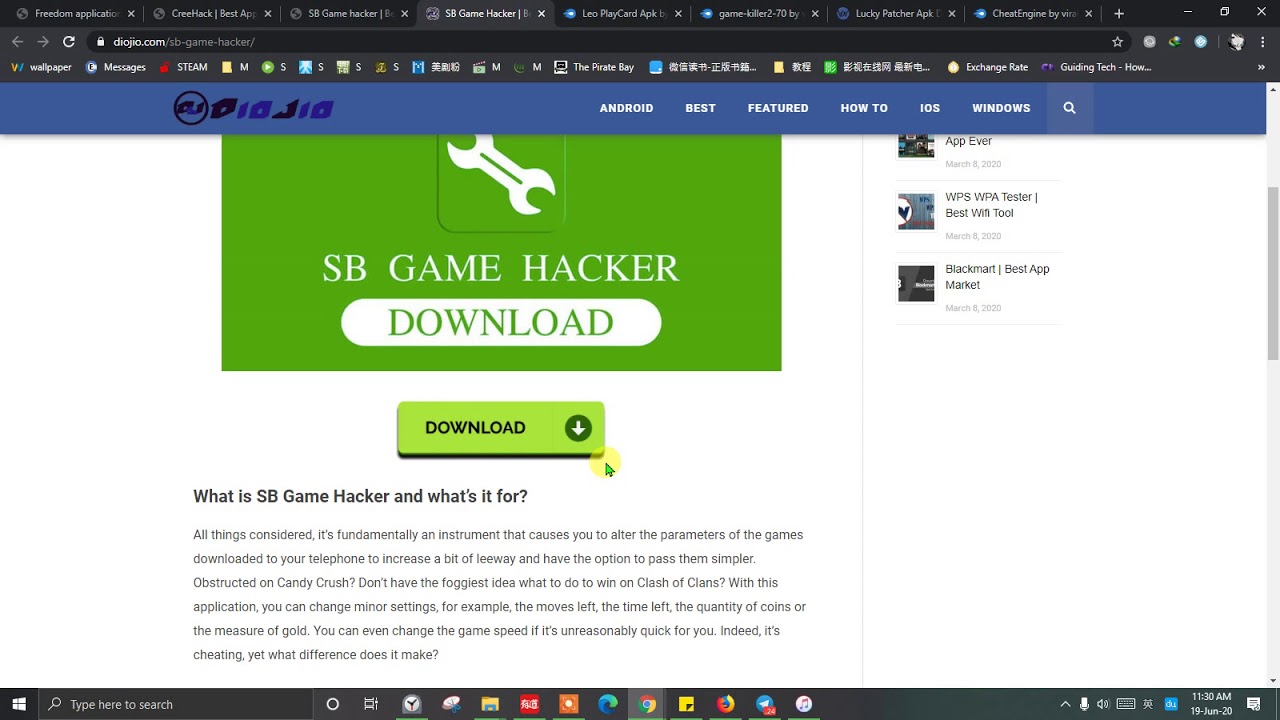The image size is (1280, 720).
Task: Click the taskbar clock showing 11:30 AM
Action: coord(1211,704)
